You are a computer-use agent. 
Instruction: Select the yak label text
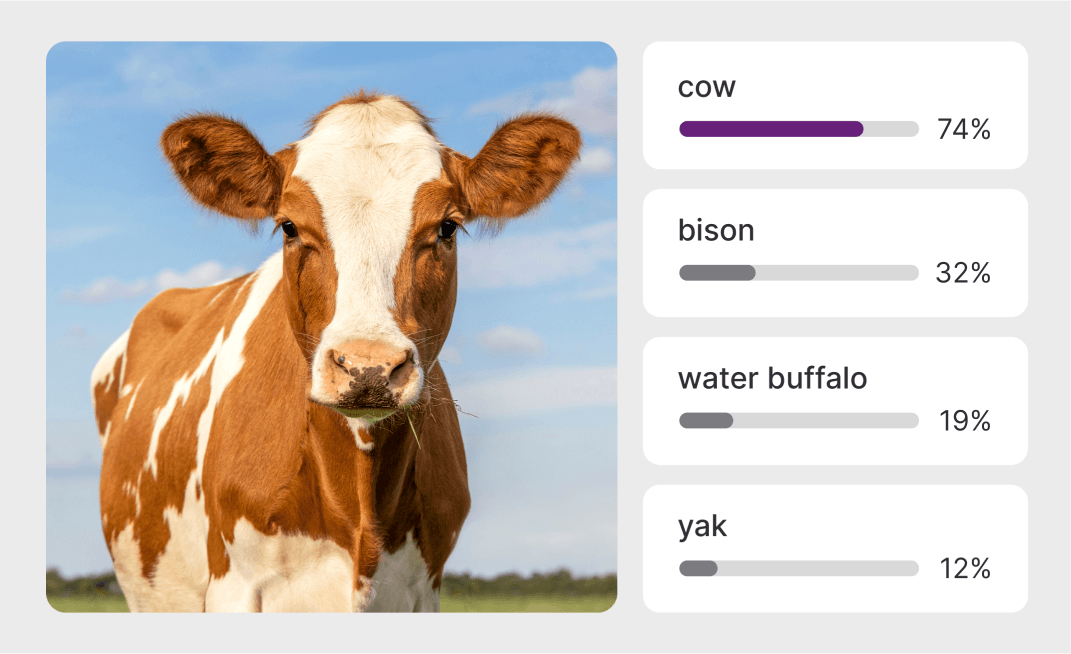[x=702, y=527]
